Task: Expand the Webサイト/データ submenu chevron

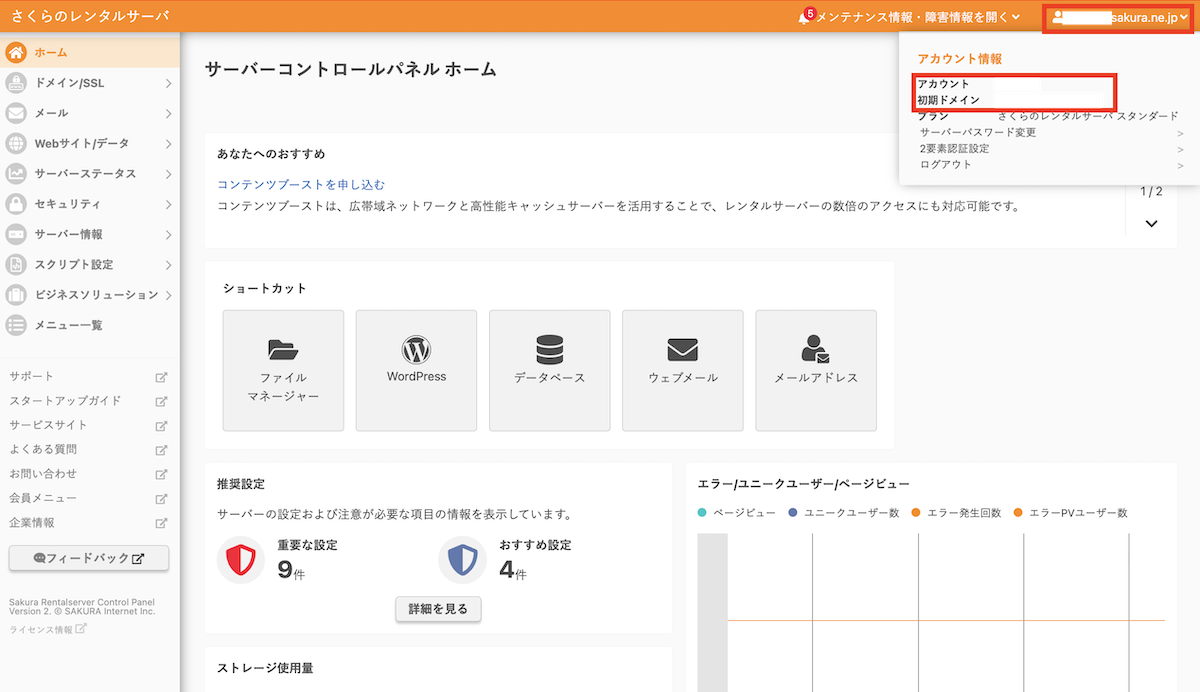Action: point(168,143)
